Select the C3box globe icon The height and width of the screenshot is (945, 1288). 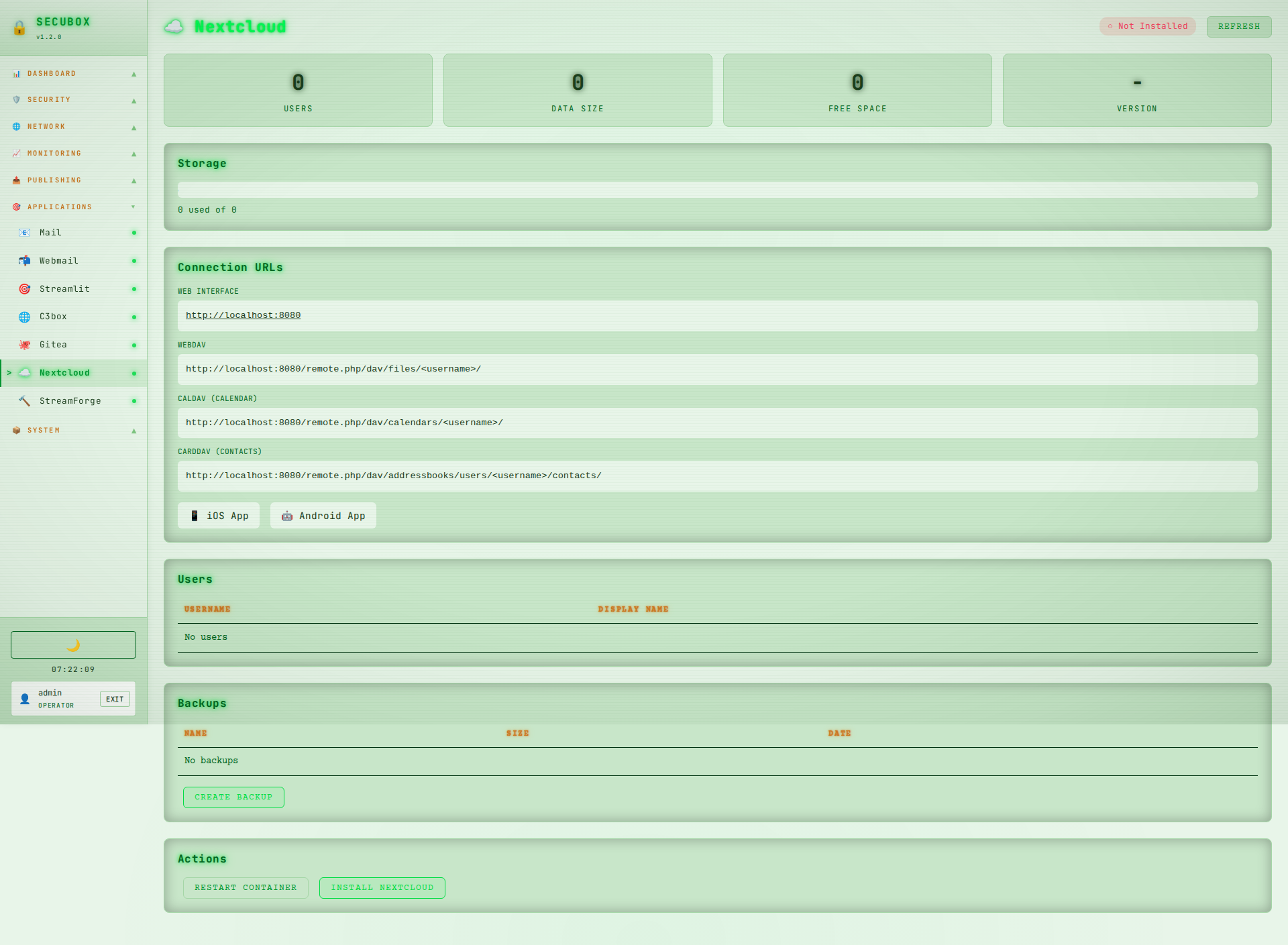[24, 316]
